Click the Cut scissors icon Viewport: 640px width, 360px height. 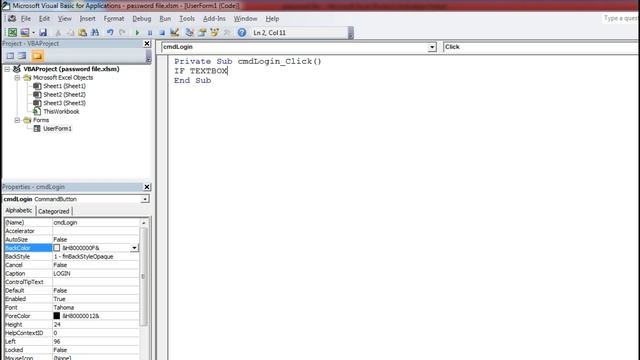58,33
